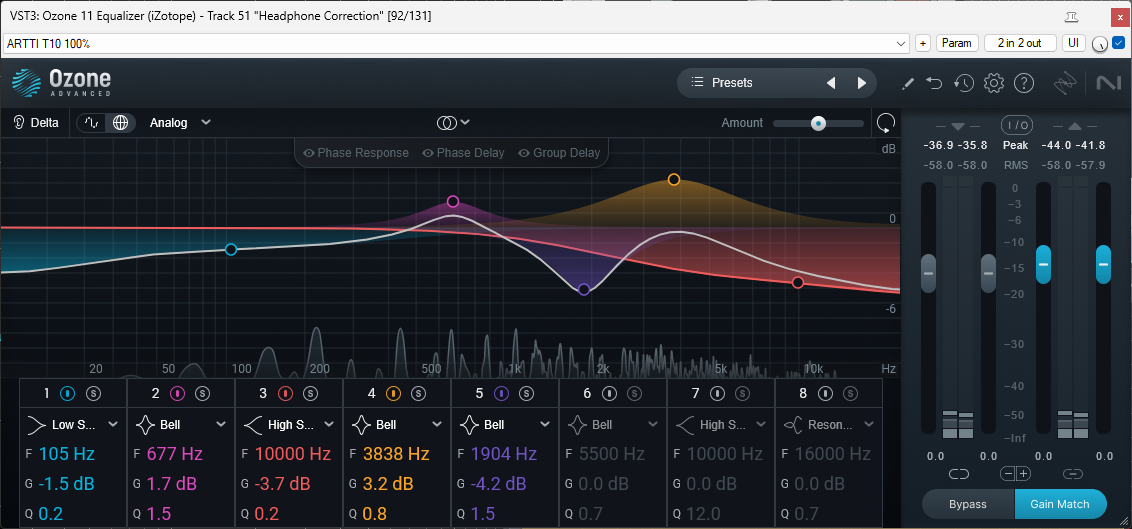Viewport: 1132px width, 529px height.
Task: Click the reset Amount circular arrow icon
Action: [886, 123]
